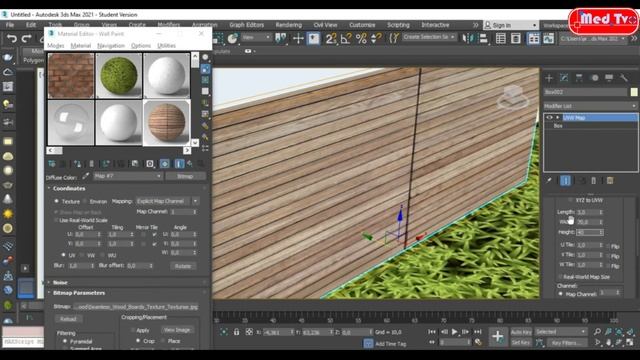640x360 pixels.
Task: Open the Align tool
Action: (484, 39)
